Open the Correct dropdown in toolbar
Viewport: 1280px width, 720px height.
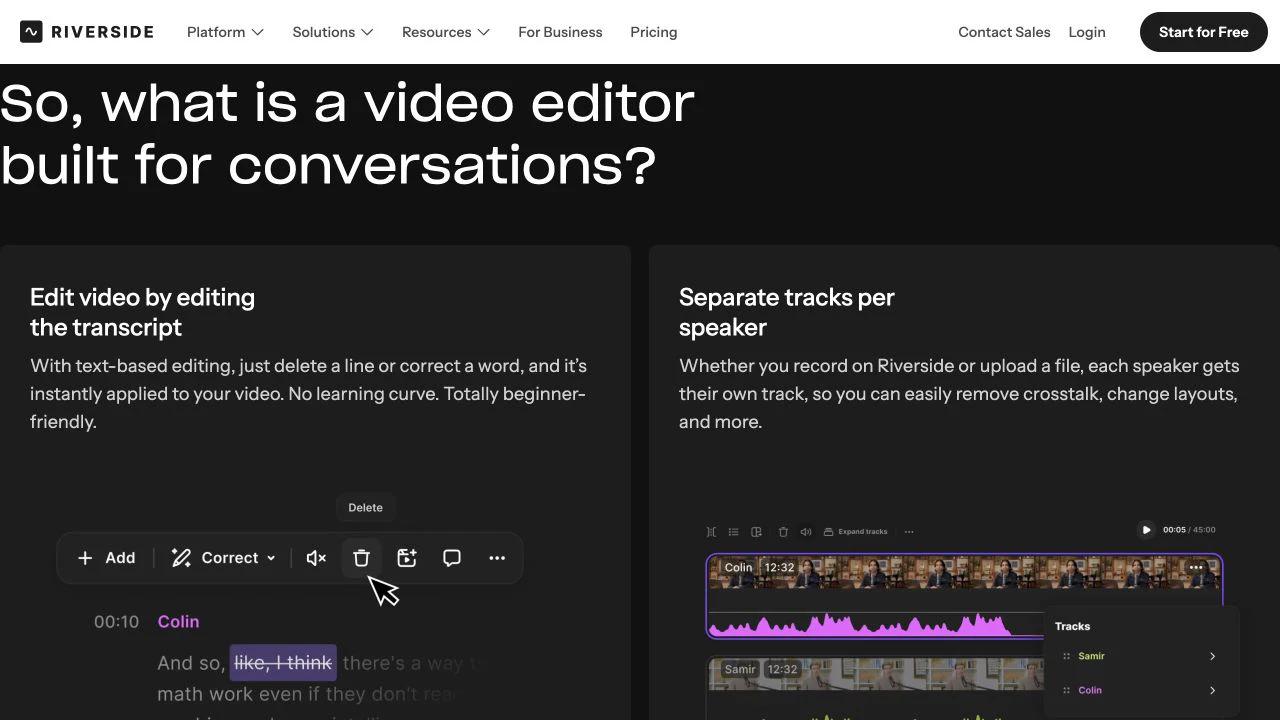coord(223,558)
